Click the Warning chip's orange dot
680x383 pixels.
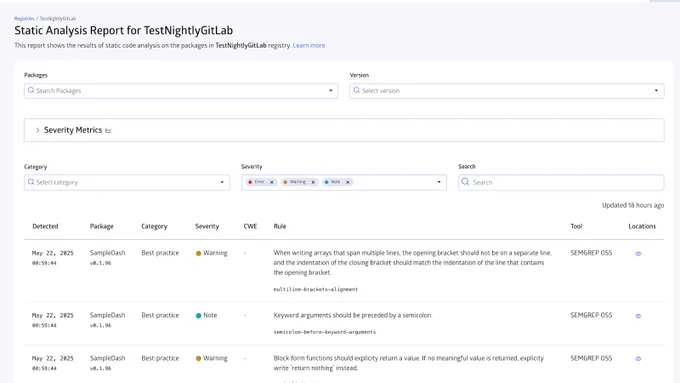285,182
